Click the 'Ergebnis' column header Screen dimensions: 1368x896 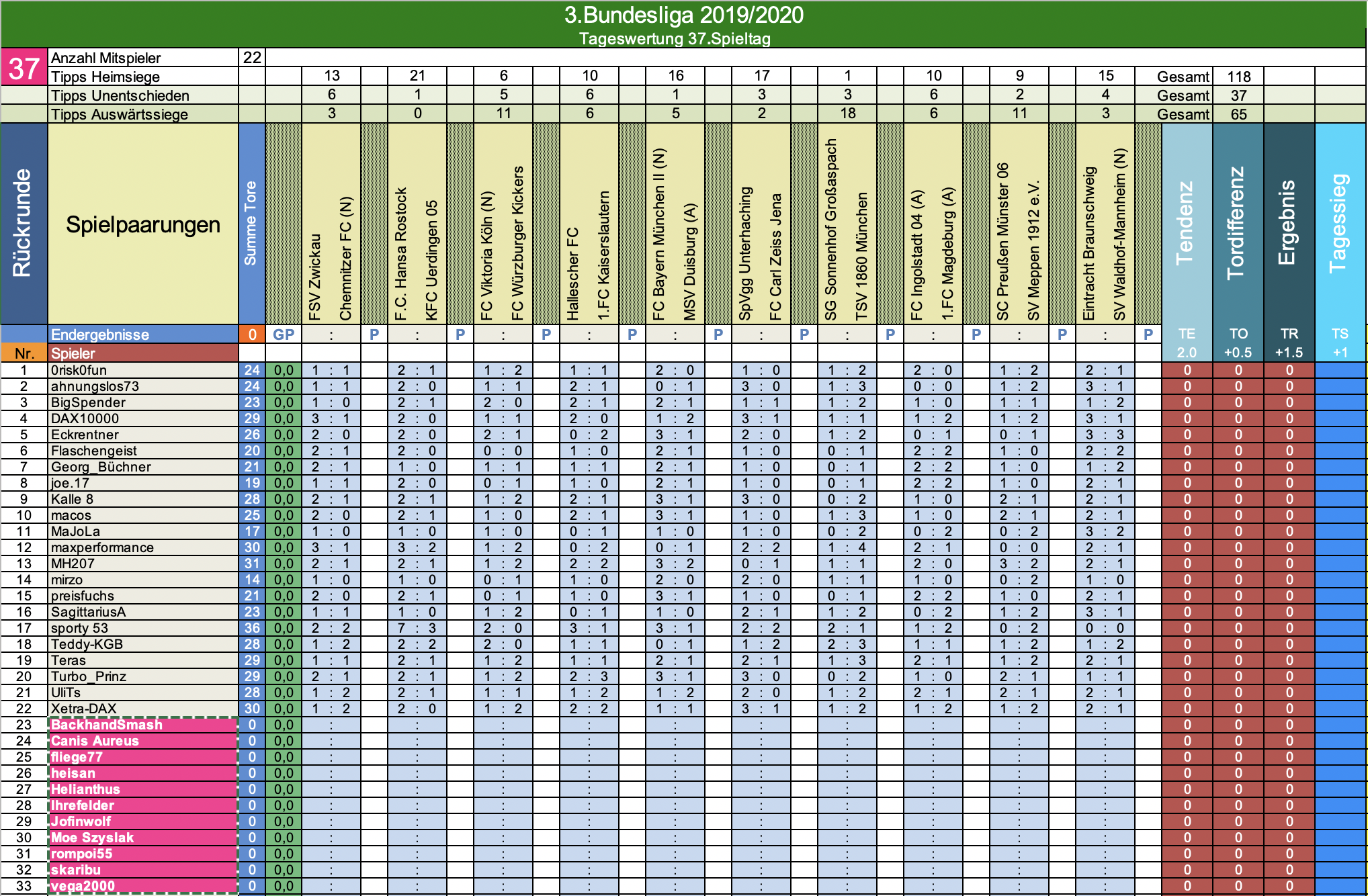(1289, 223)
